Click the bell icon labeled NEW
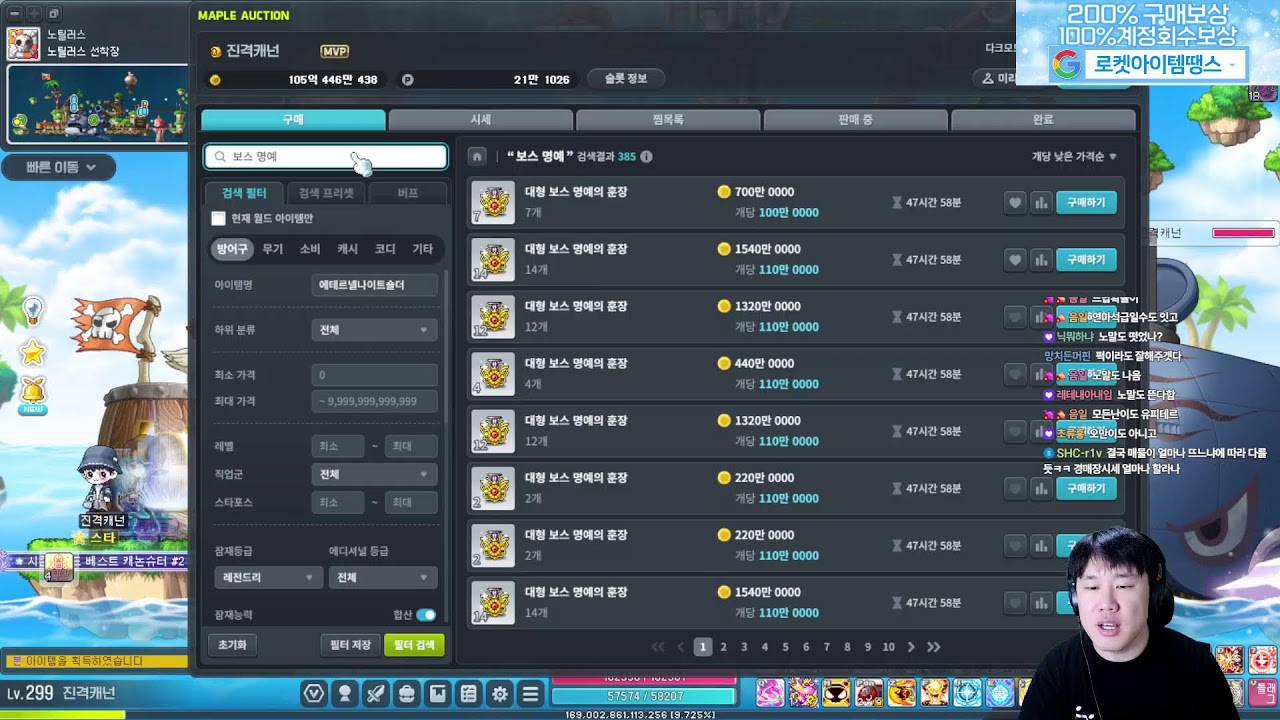Image resolution: width=1280 pixels, height=720 pixels. [33, 396]
